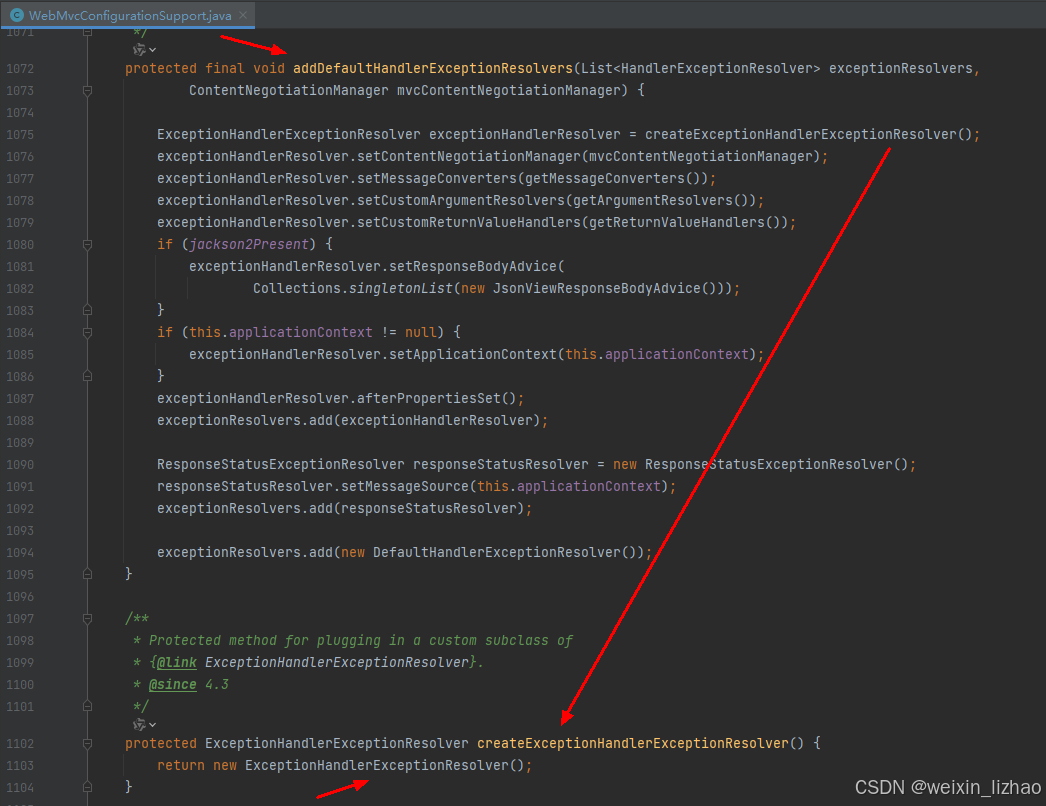Click the fold end marker at line 1104
This screenshot has width=1046, height=806.
click(x=87, y=787)
